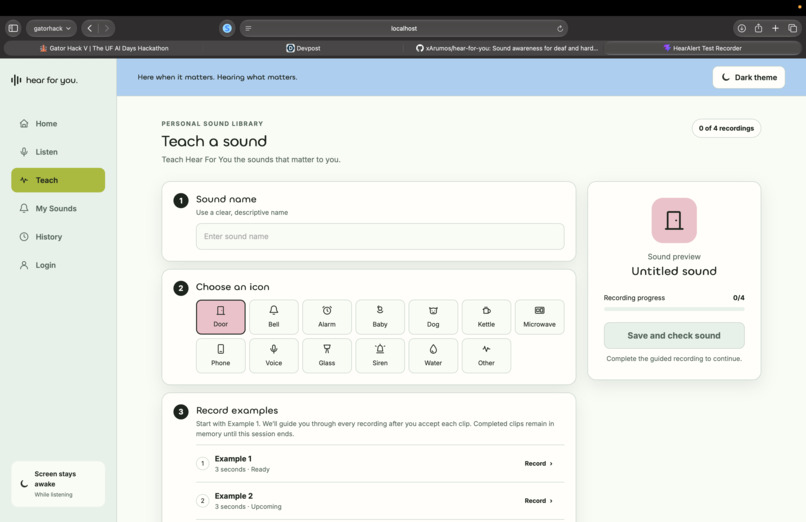Open the Home page in sidebar
Viewport: 806px width, 522px height.
coord(58,124)
